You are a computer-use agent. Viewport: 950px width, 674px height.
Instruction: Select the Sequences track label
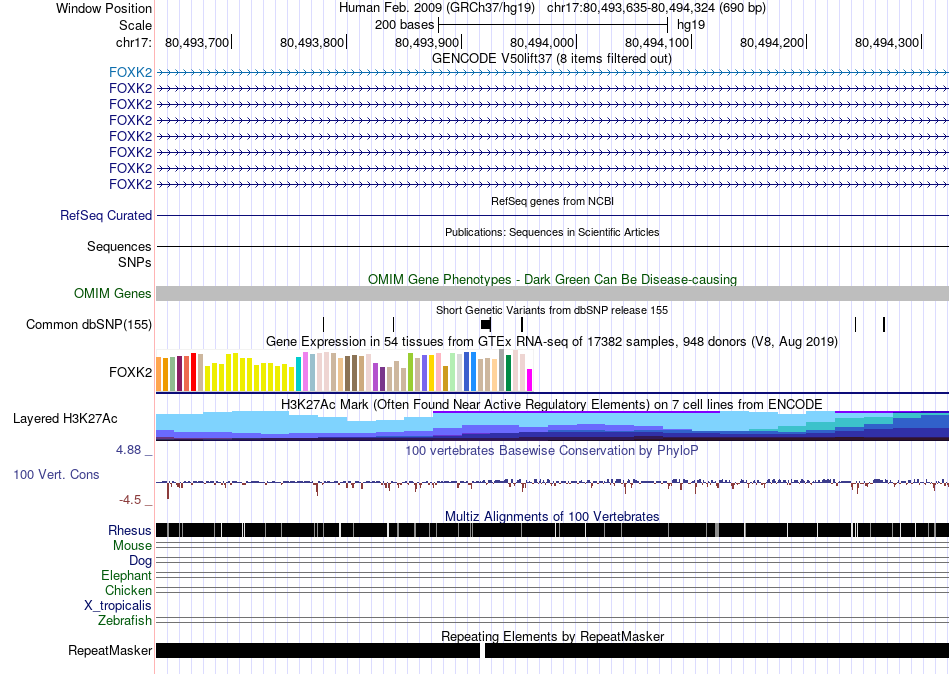point(119,247)
